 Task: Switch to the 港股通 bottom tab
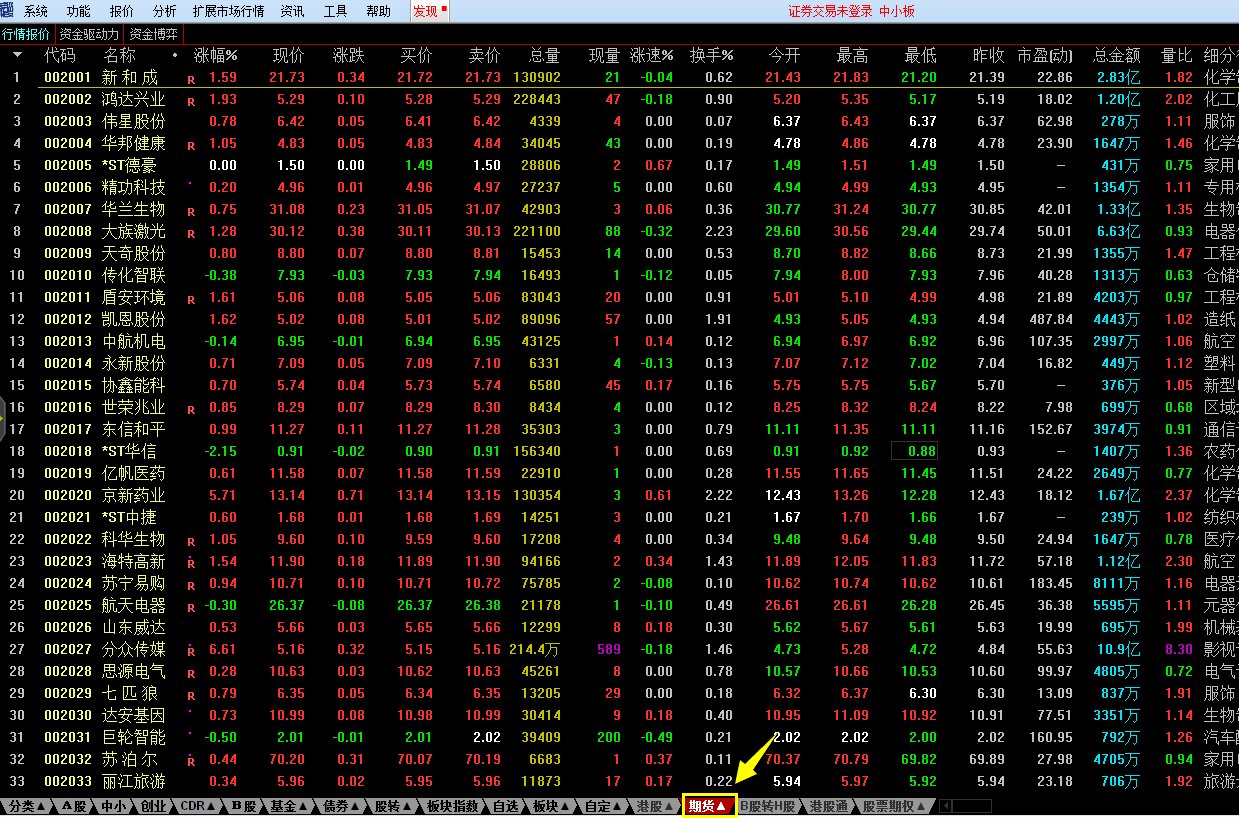click(829, 806)
